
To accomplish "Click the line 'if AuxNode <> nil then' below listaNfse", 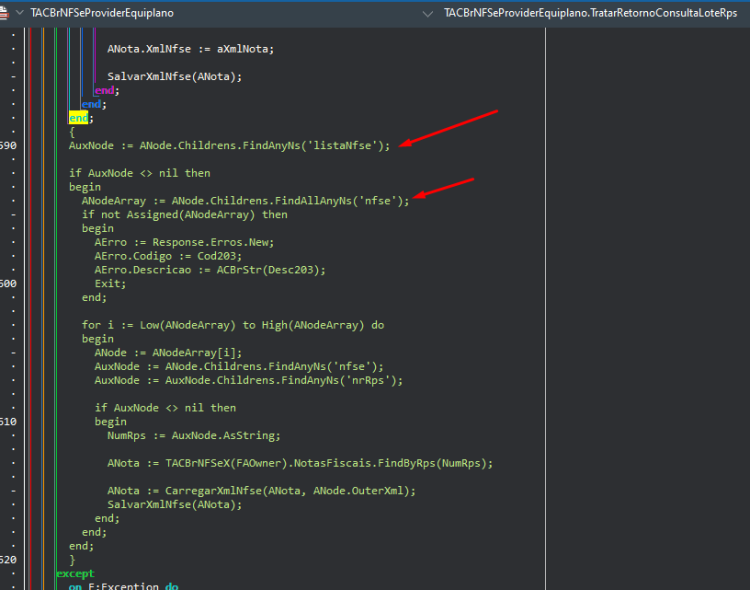I will click(x=140, y=173).
